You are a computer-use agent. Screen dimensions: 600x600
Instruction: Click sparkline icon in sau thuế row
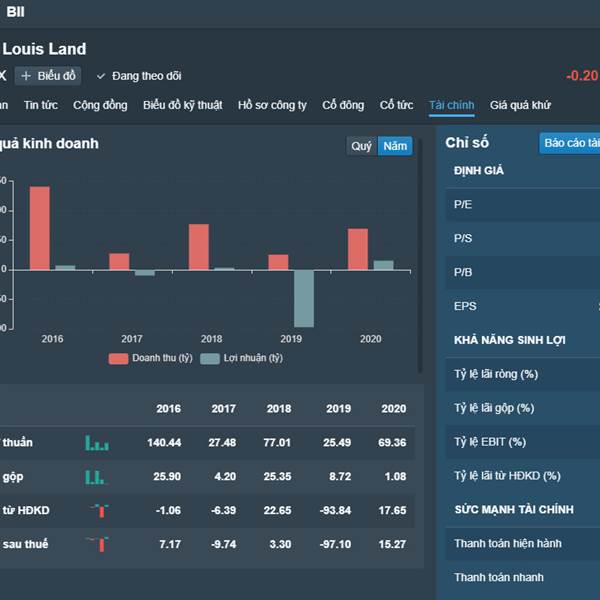tap(98, 544)
